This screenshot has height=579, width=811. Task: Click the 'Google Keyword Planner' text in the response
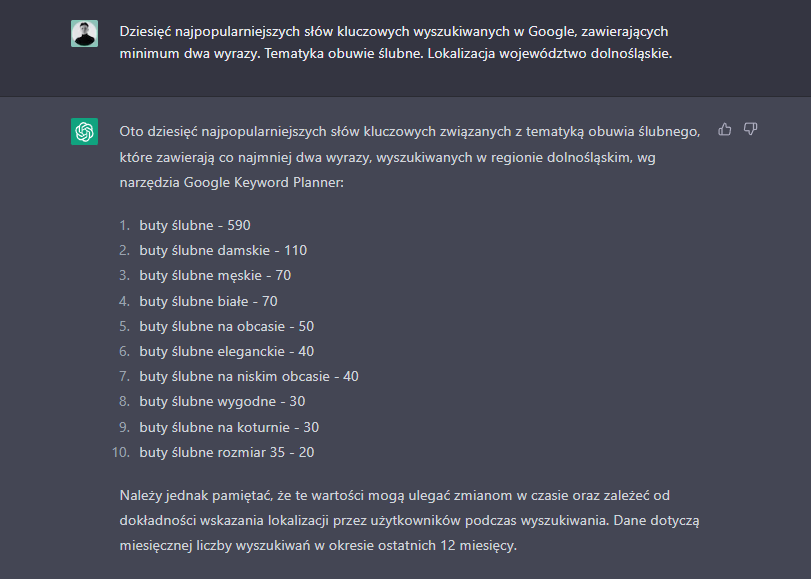click(x=263, y=183)
